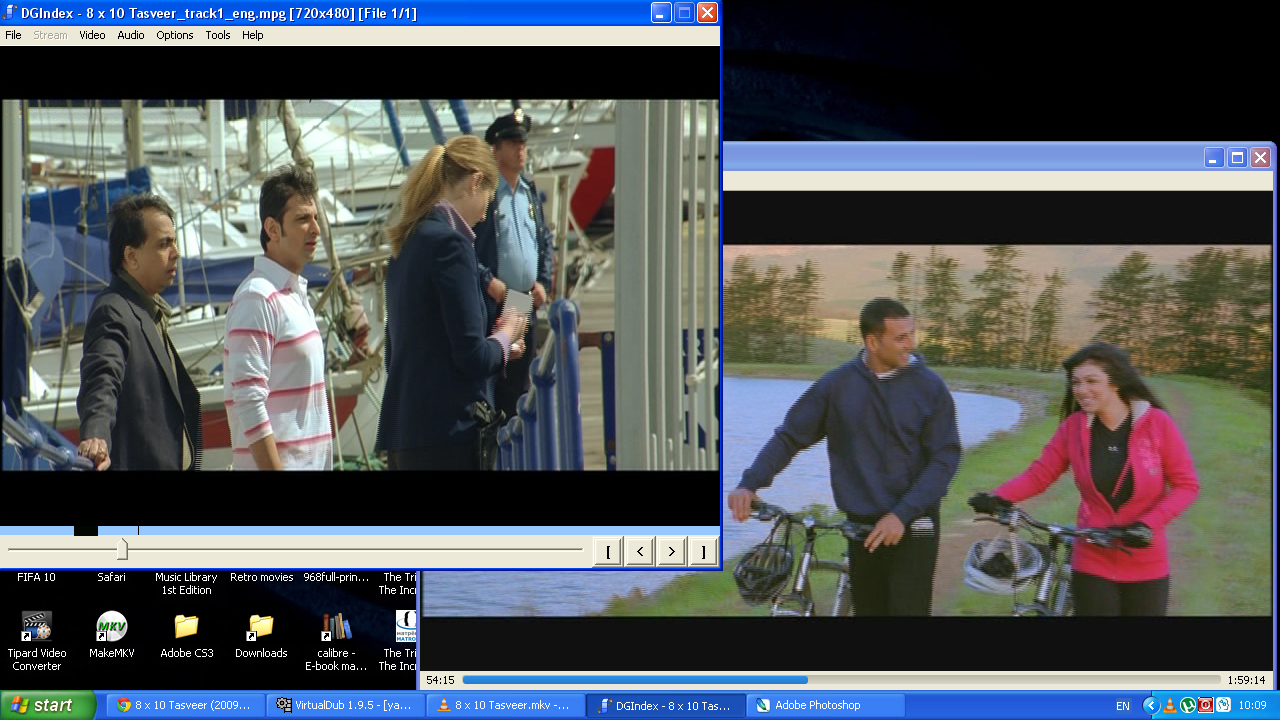Open the File menu in DGIndex
1280x720 pixels.
(x=13, y=35)
